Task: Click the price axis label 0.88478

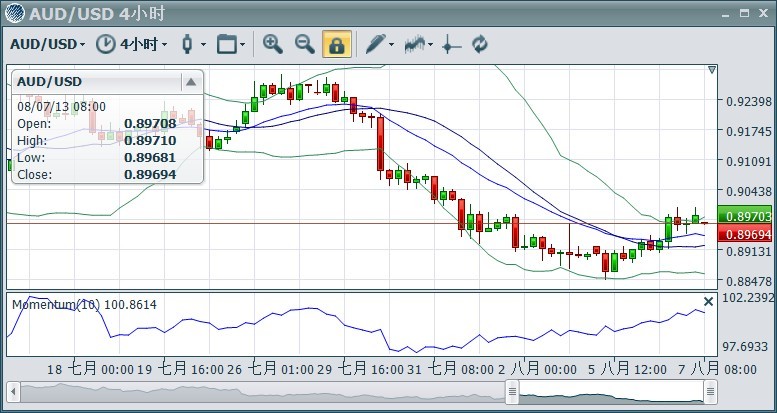Action: tap(749, 281)
